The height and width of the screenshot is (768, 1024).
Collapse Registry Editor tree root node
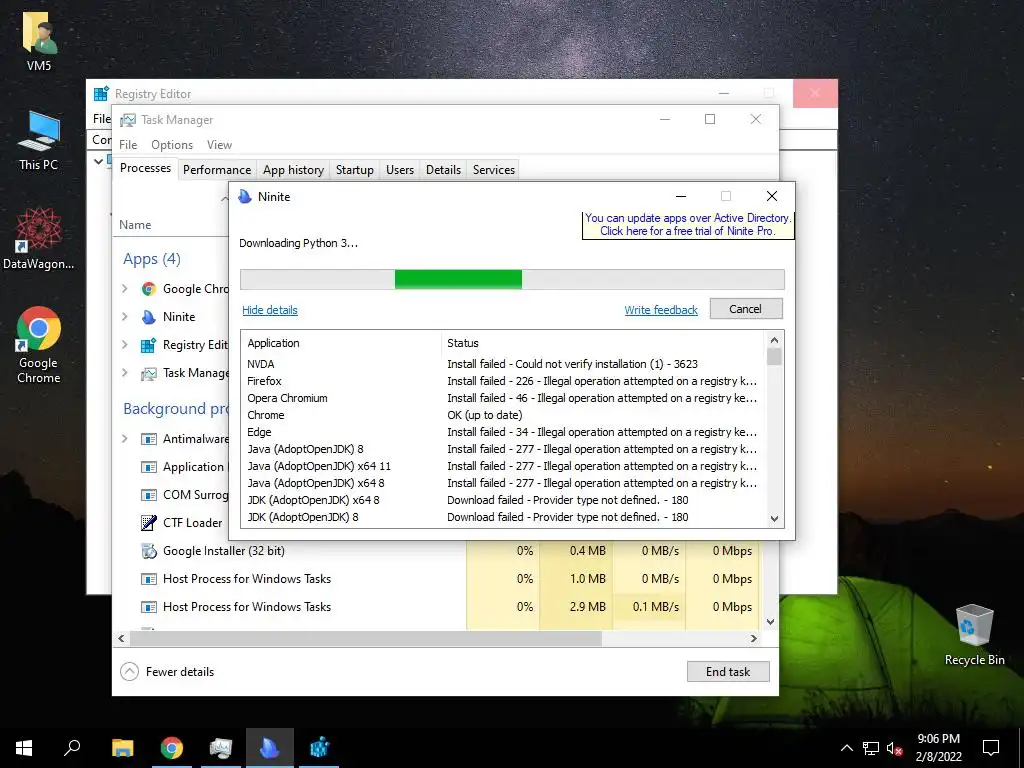coord(98,161)
